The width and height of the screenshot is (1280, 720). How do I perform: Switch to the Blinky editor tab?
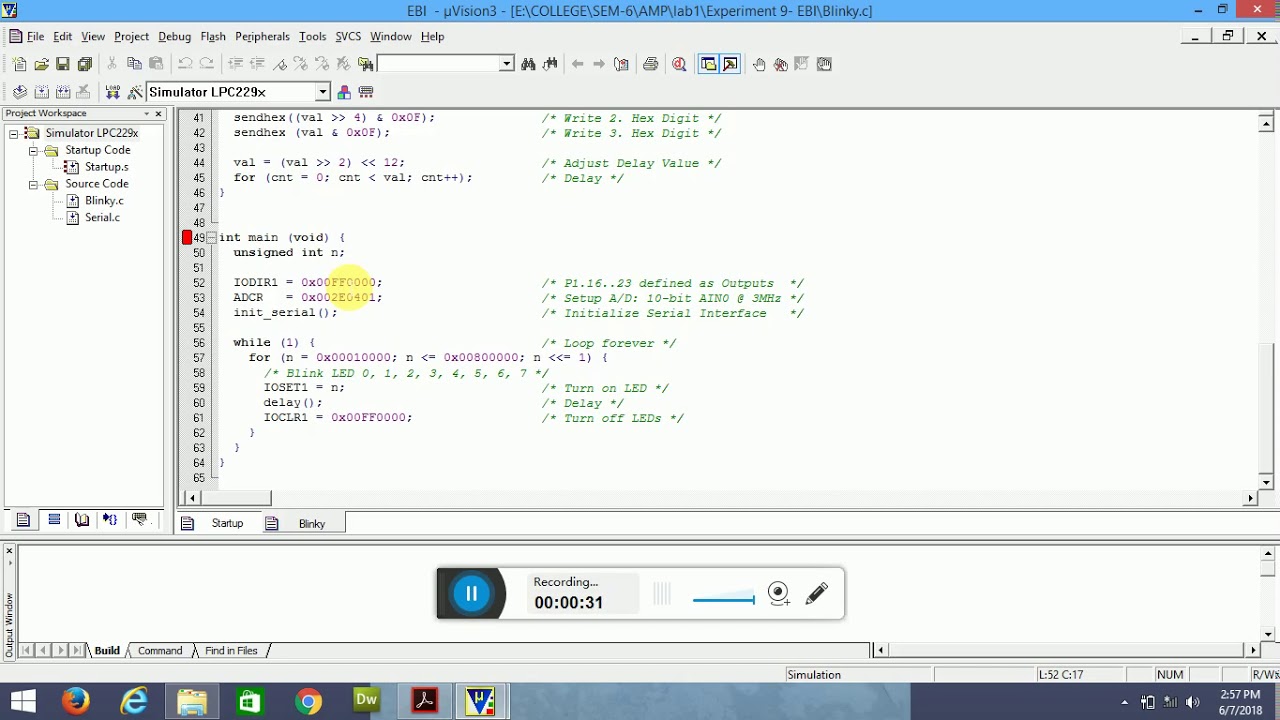pyautogui.click(x=303, y=524)
